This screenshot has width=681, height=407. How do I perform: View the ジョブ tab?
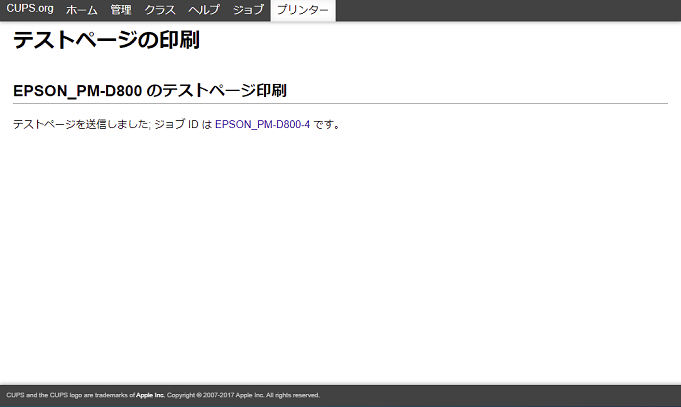tap(248, 10)
